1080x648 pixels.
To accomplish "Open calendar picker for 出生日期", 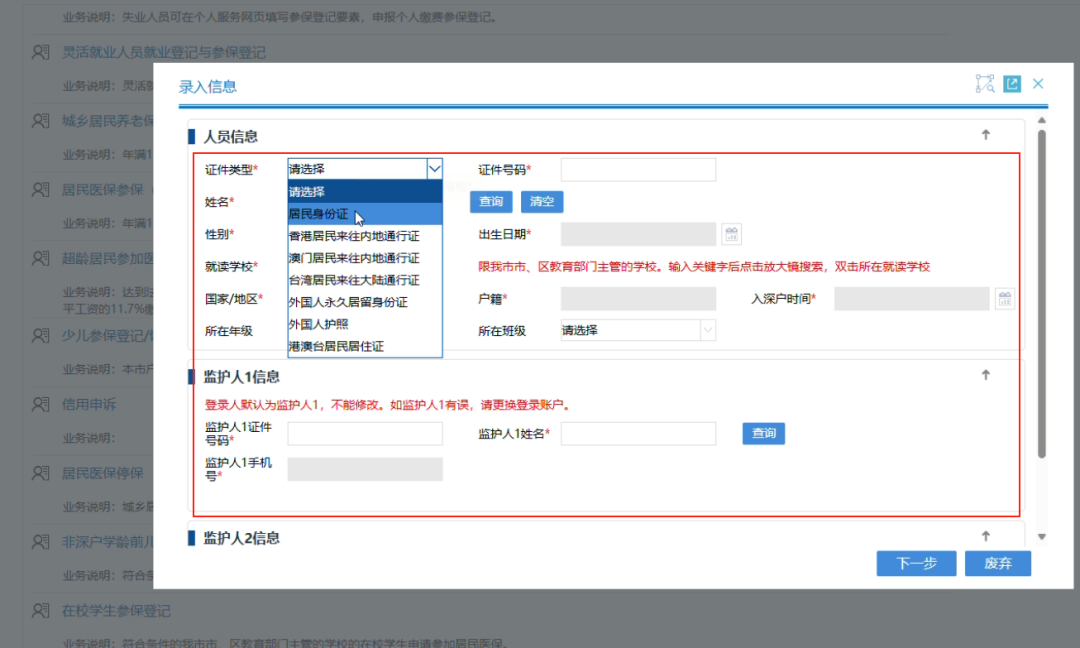I will point(732,234).
